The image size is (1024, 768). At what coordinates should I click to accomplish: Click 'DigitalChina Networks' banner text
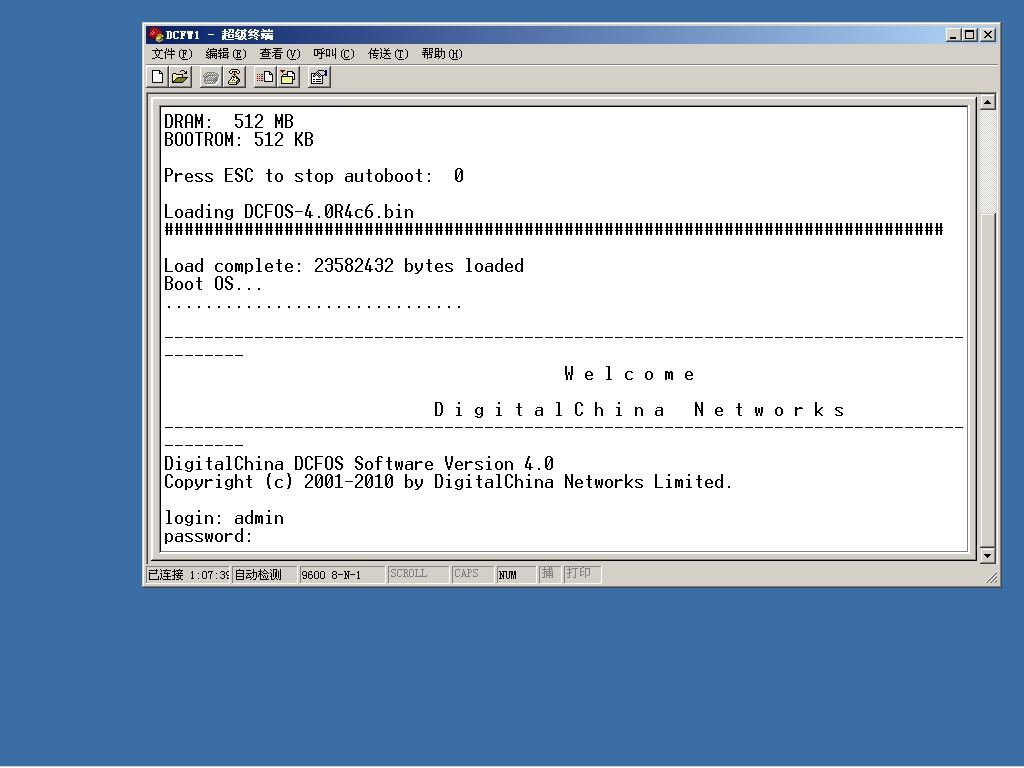(x=639, y=410)
